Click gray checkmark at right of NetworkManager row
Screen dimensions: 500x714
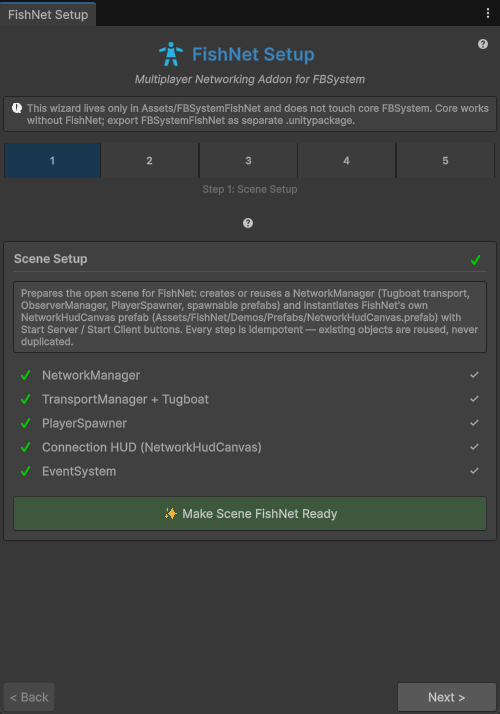click(x=474, y=375)
